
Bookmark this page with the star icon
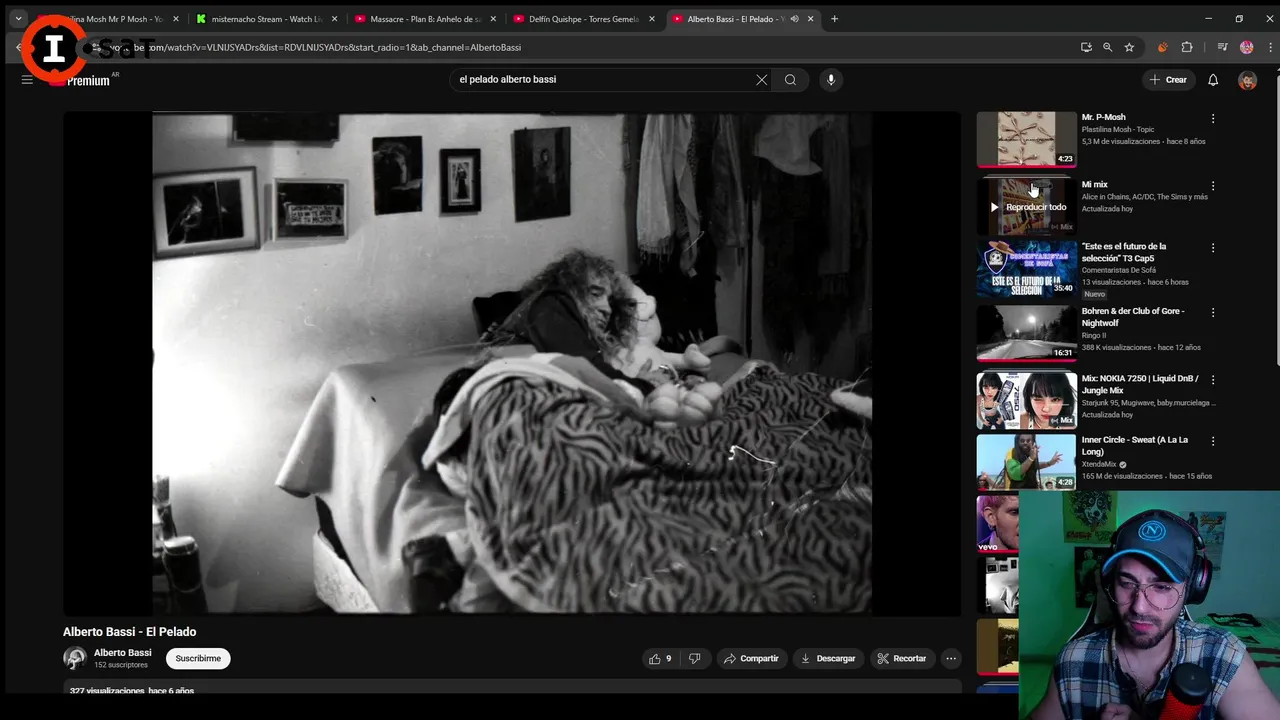[x=1129, y=47]
